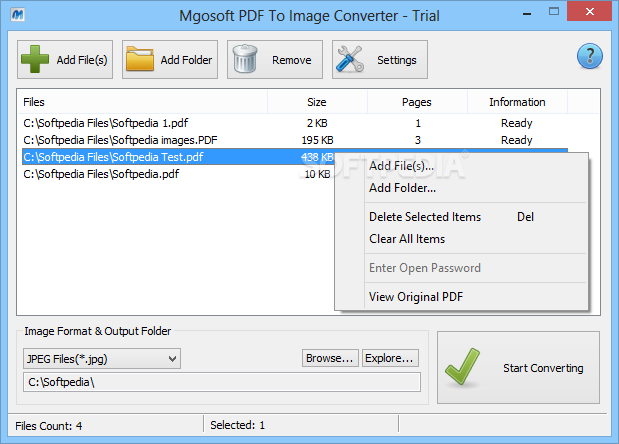Screen dimensions: 619x444
Task: Click the Add File(s) button label
Action: click(82, 60)
